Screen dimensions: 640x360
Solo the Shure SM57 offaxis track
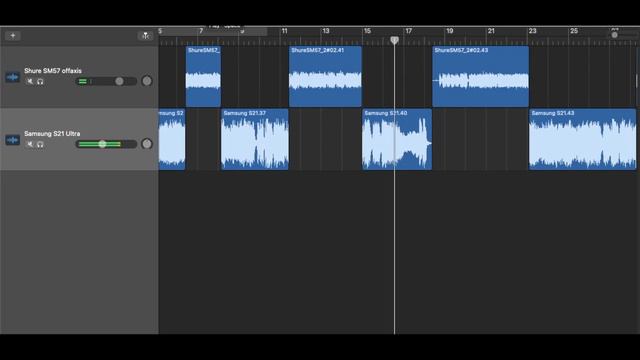40,81
